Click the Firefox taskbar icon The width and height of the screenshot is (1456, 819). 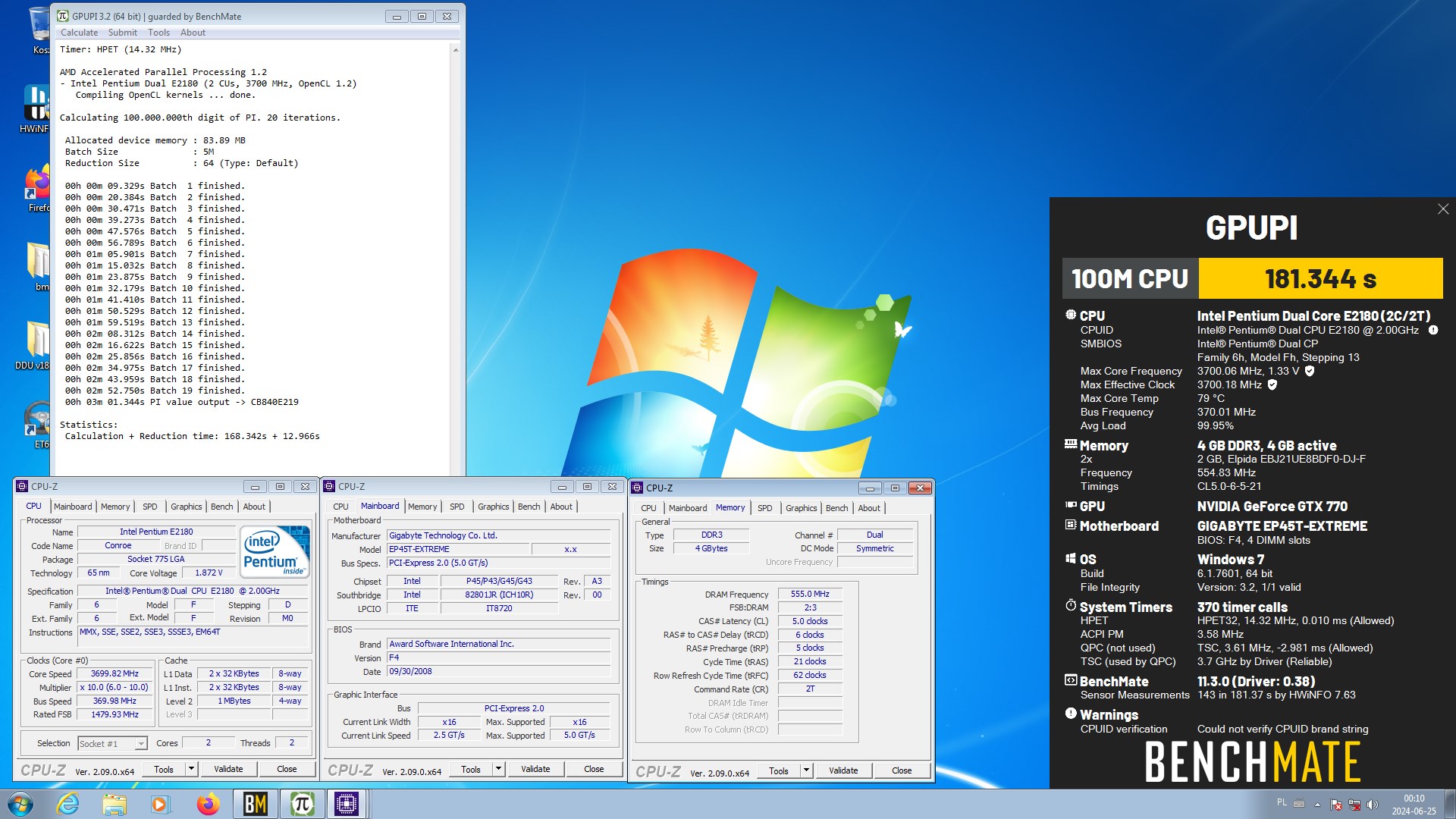tap(208, 804)
